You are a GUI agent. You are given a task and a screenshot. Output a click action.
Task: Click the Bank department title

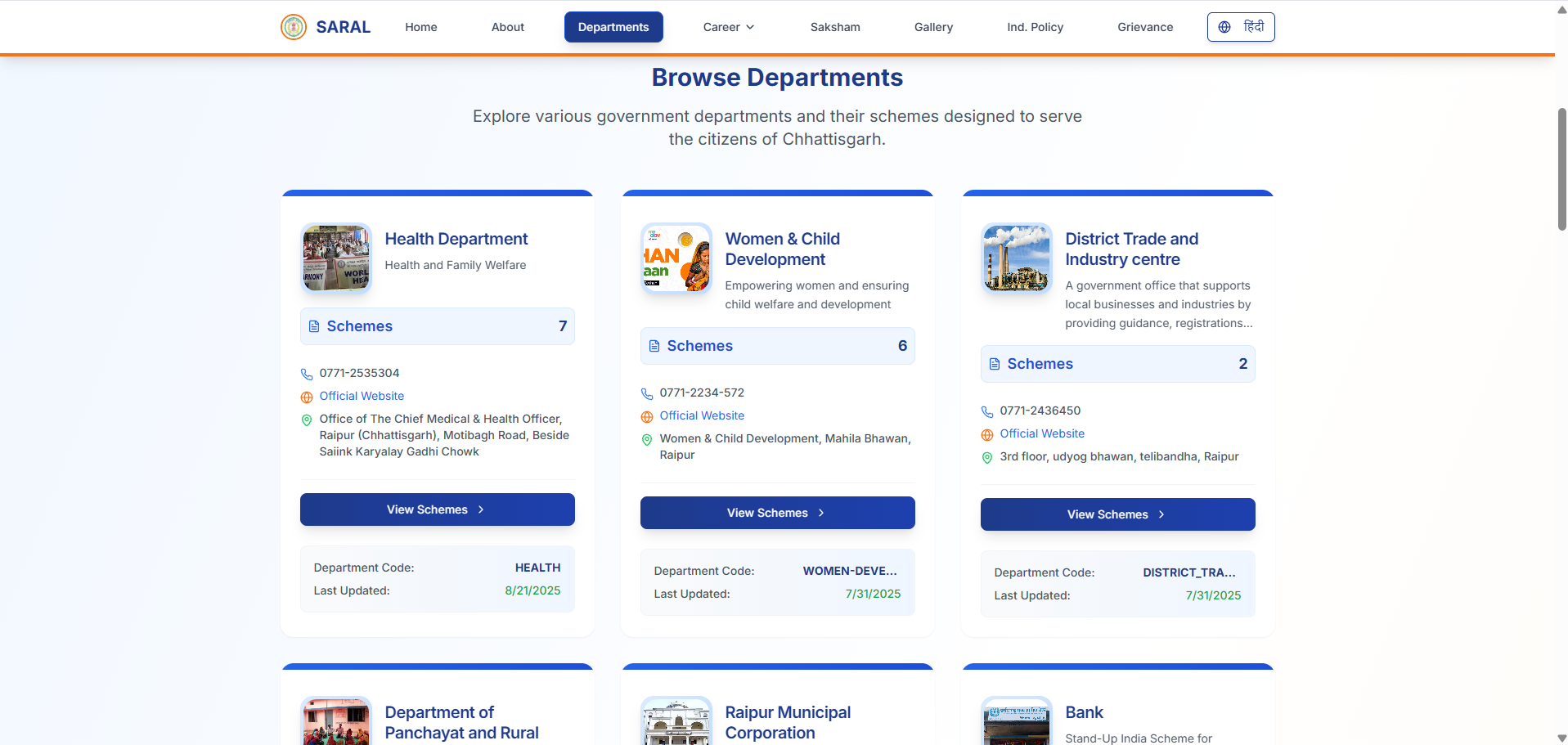1085,712
